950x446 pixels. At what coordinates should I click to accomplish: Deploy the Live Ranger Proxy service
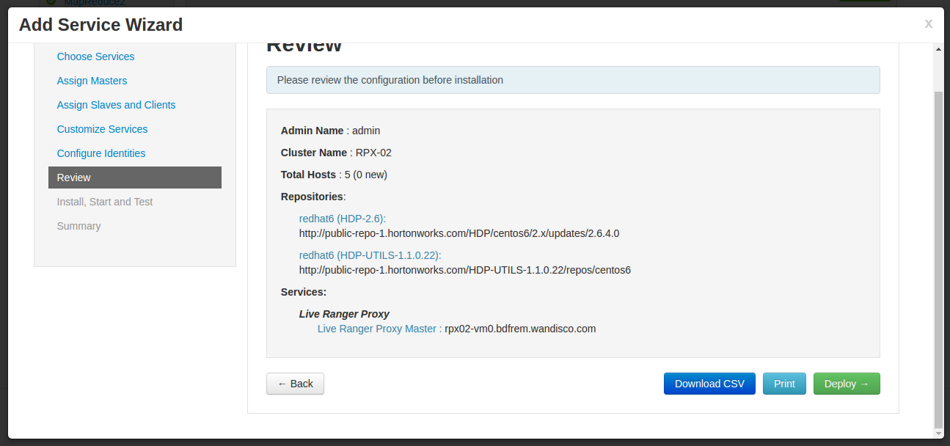point(846,384)
